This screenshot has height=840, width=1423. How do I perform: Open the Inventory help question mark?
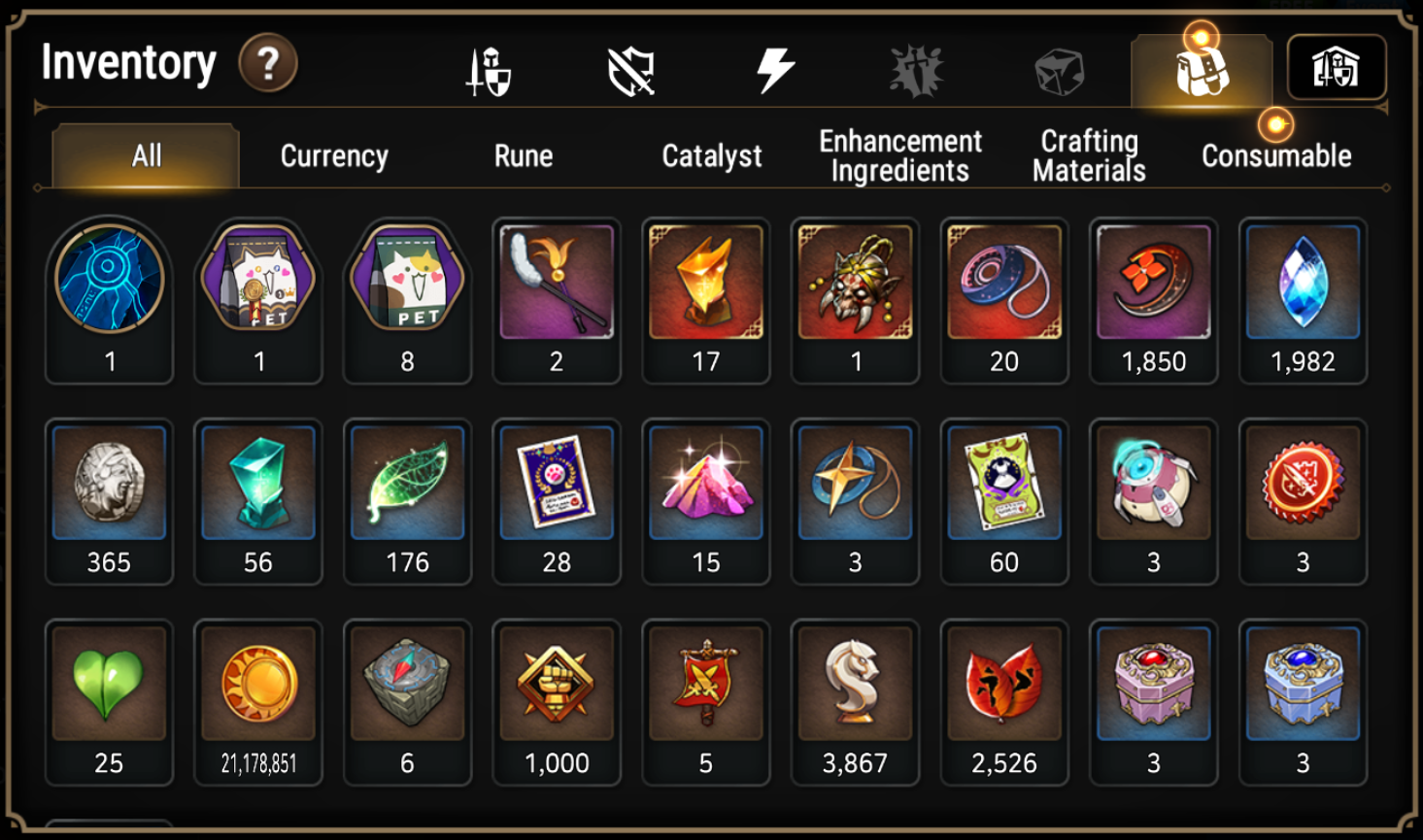click(x=268, y=64)
